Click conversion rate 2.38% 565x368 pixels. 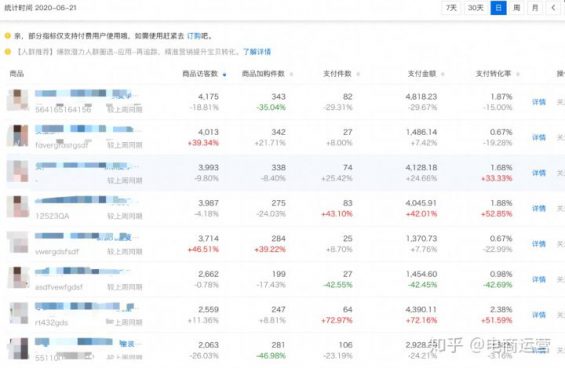pyautogui.click(x=501, y=310)
